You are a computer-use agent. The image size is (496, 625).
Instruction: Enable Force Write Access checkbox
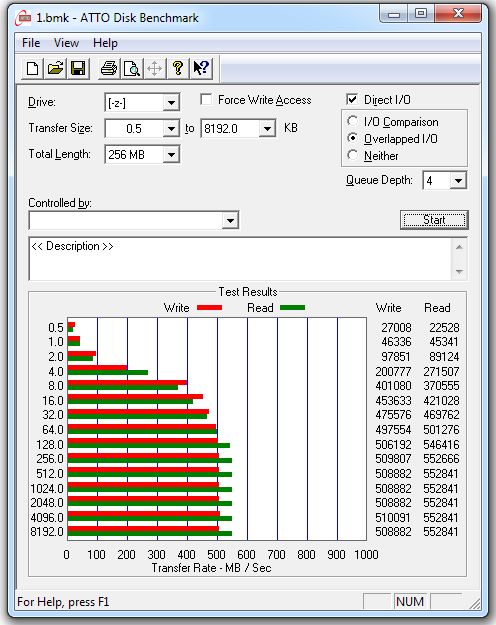point(206,99)
